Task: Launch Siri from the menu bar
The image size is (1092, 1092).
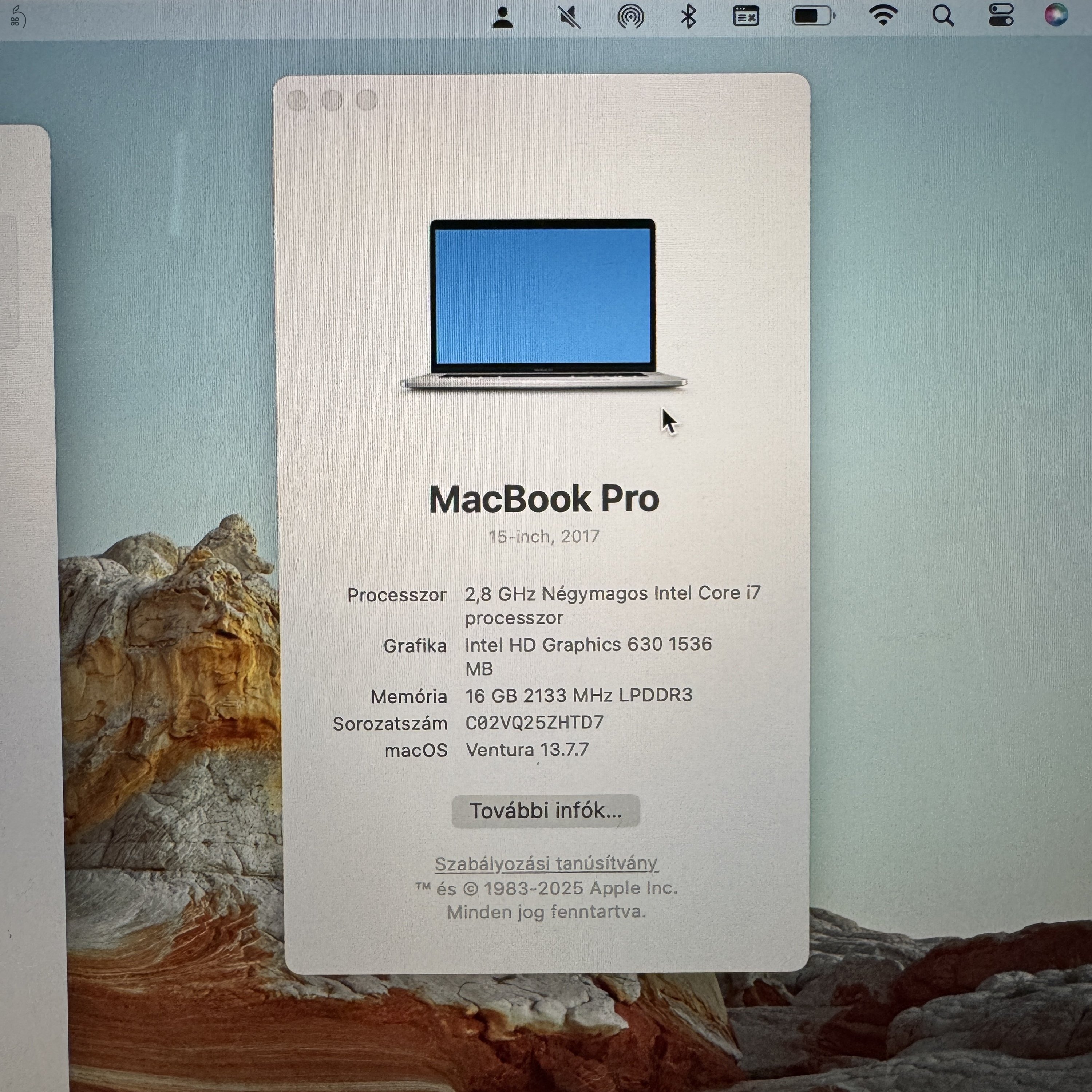Action: tap(1056, 15)
